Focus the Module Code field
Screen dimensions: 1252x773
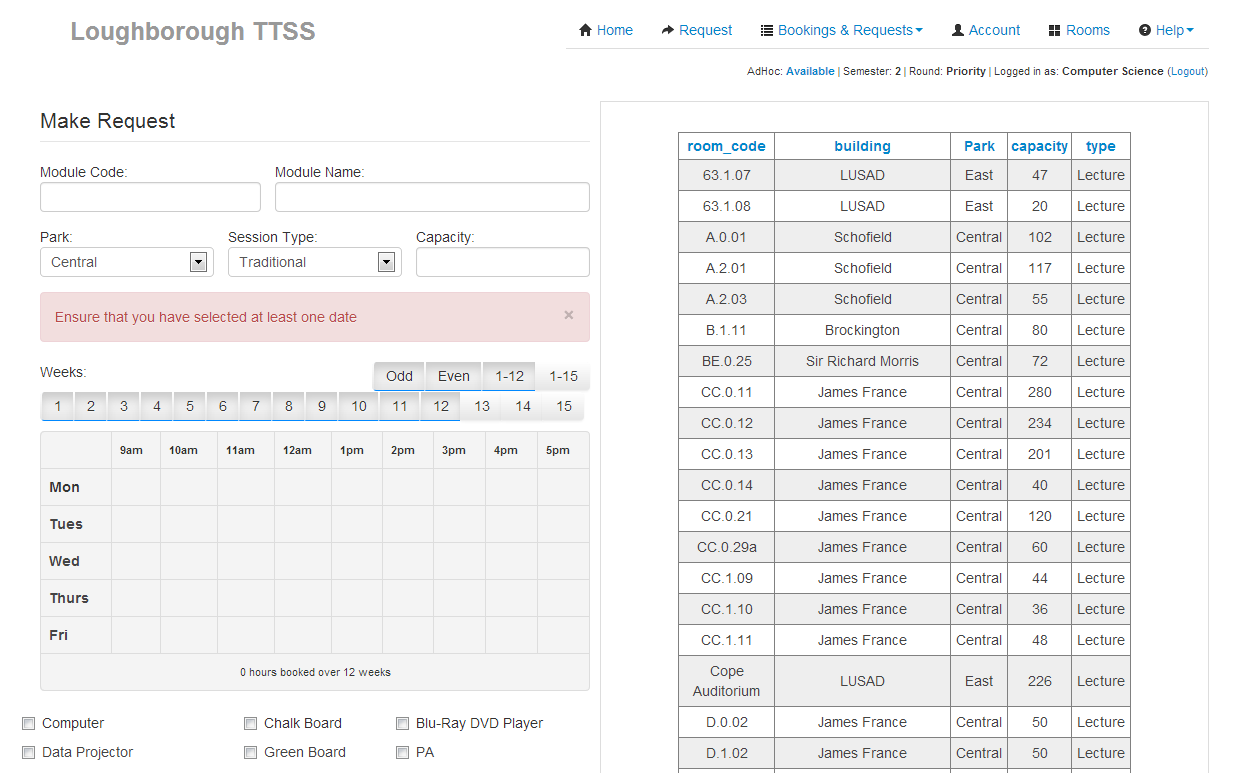point(150,197)
